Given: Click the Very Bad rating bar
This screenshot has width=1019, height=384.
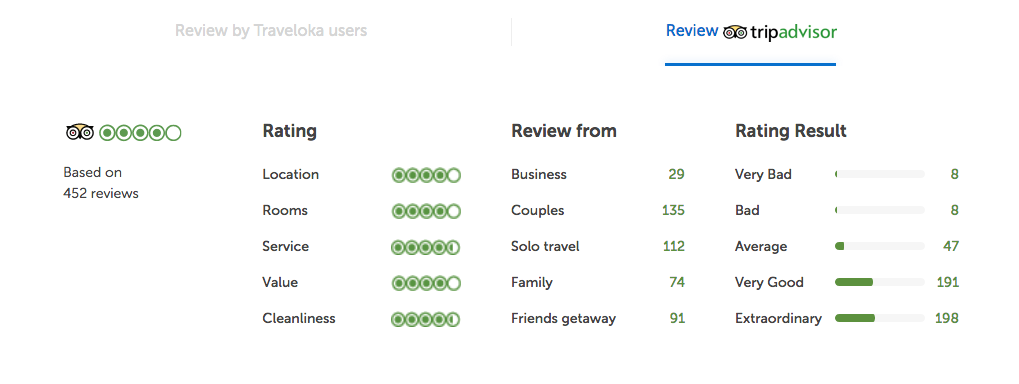Looking at the screenshot, I should point(880,174).
